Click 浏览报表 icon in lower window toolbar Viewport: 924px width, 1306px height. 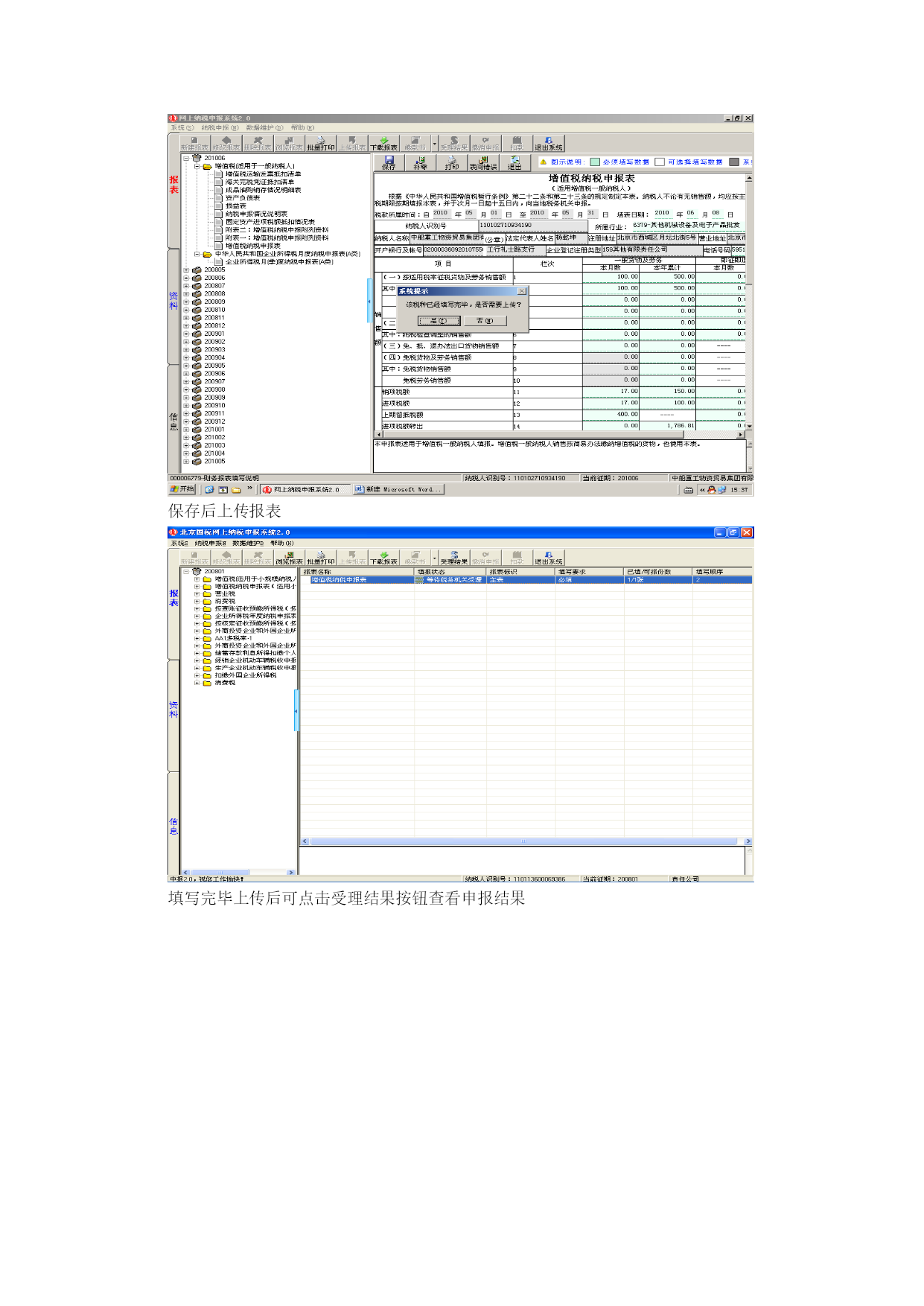(x=289, y=558)
